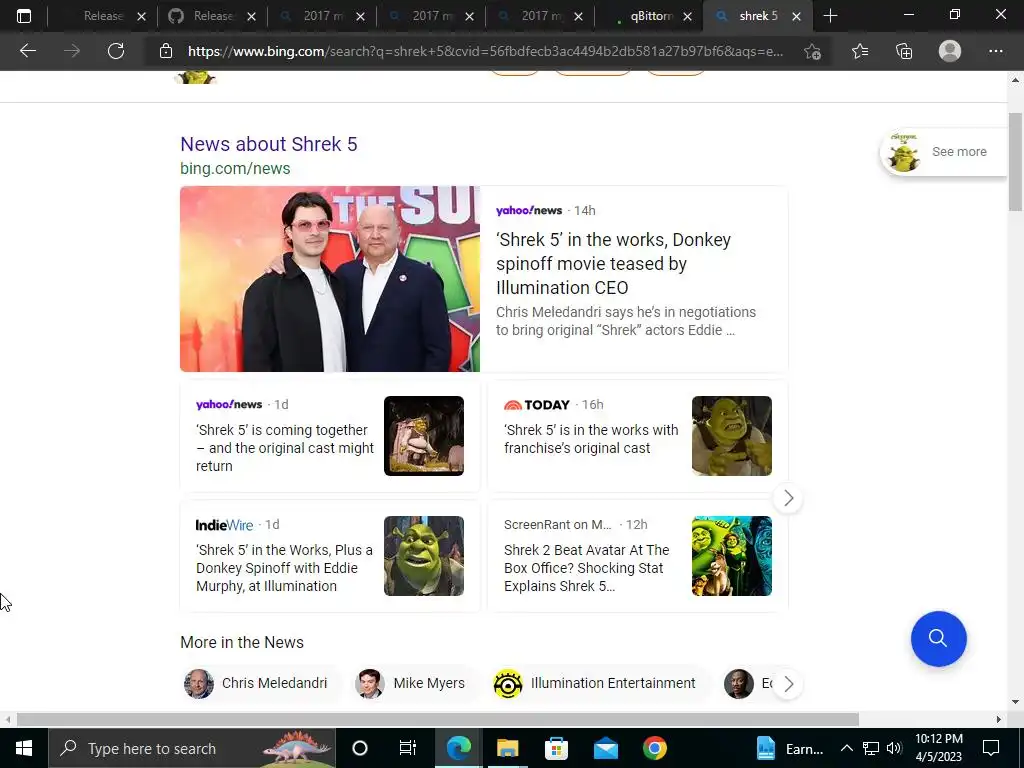Open a new tab with the plus icon
Screen dimensions: 1024x768
830,16
